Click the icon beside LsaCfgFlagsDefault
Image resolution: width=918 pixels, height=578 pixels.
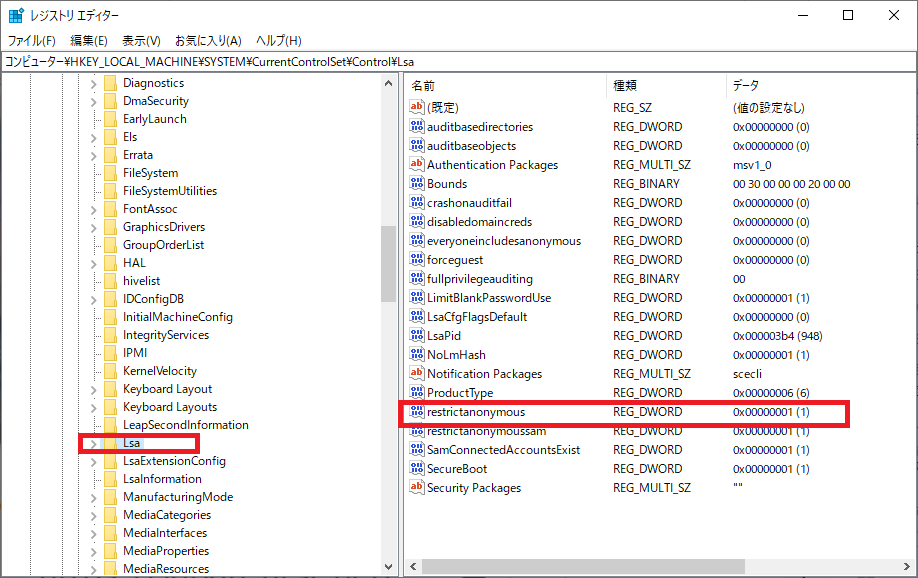[417, 317]
